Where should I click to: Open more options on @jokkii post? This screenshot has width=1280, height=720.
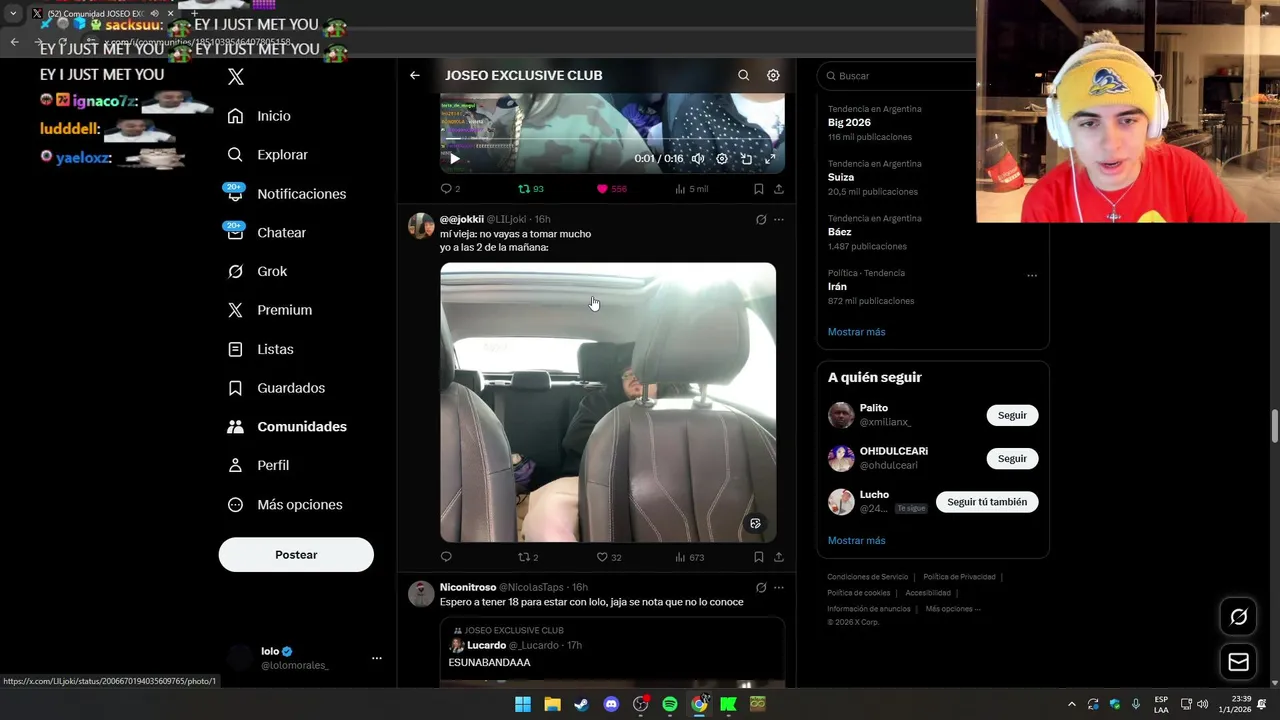coord(779,220)
